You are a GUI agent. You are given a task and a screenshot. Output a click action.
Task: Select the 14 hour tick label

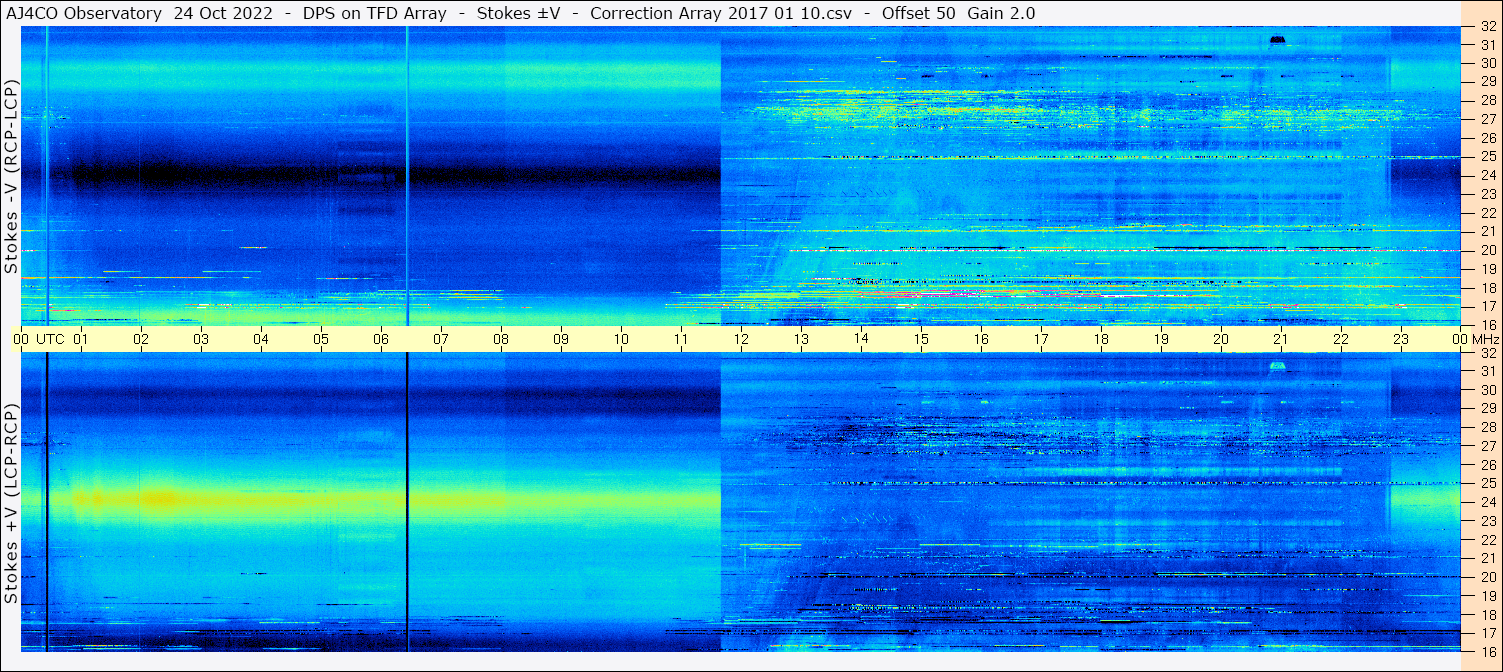click(x=861, y=339)
